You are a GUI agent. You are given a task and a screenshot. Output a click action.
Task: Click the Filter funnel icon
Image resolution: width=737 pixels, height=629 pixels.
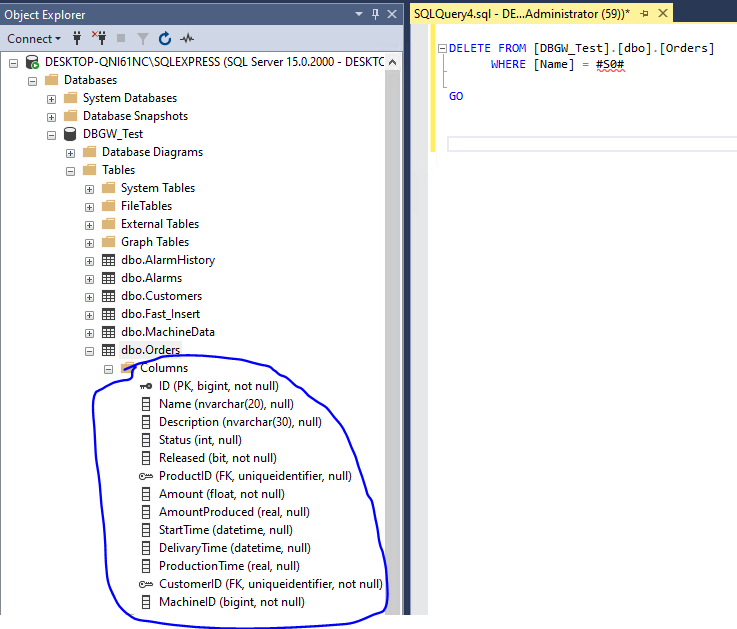[x=142, y=39]
